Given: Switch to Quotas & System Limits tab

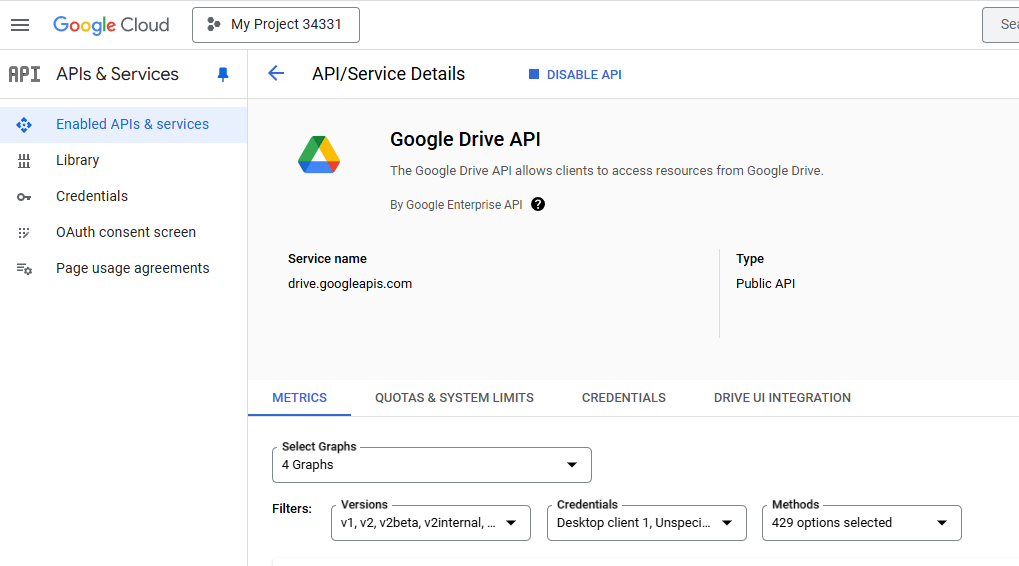Looking at the screenshot, I should point(454,398).
